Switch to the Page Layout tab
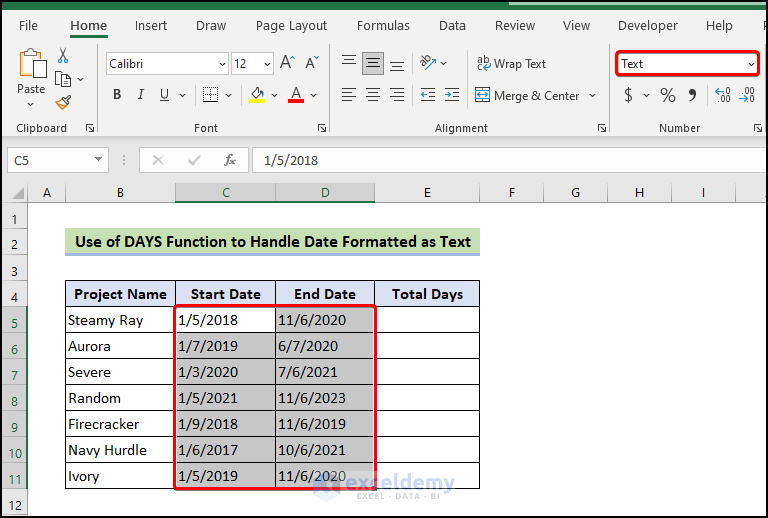The width and height of the screenshot is (768, 518). [x=291, y=26]
